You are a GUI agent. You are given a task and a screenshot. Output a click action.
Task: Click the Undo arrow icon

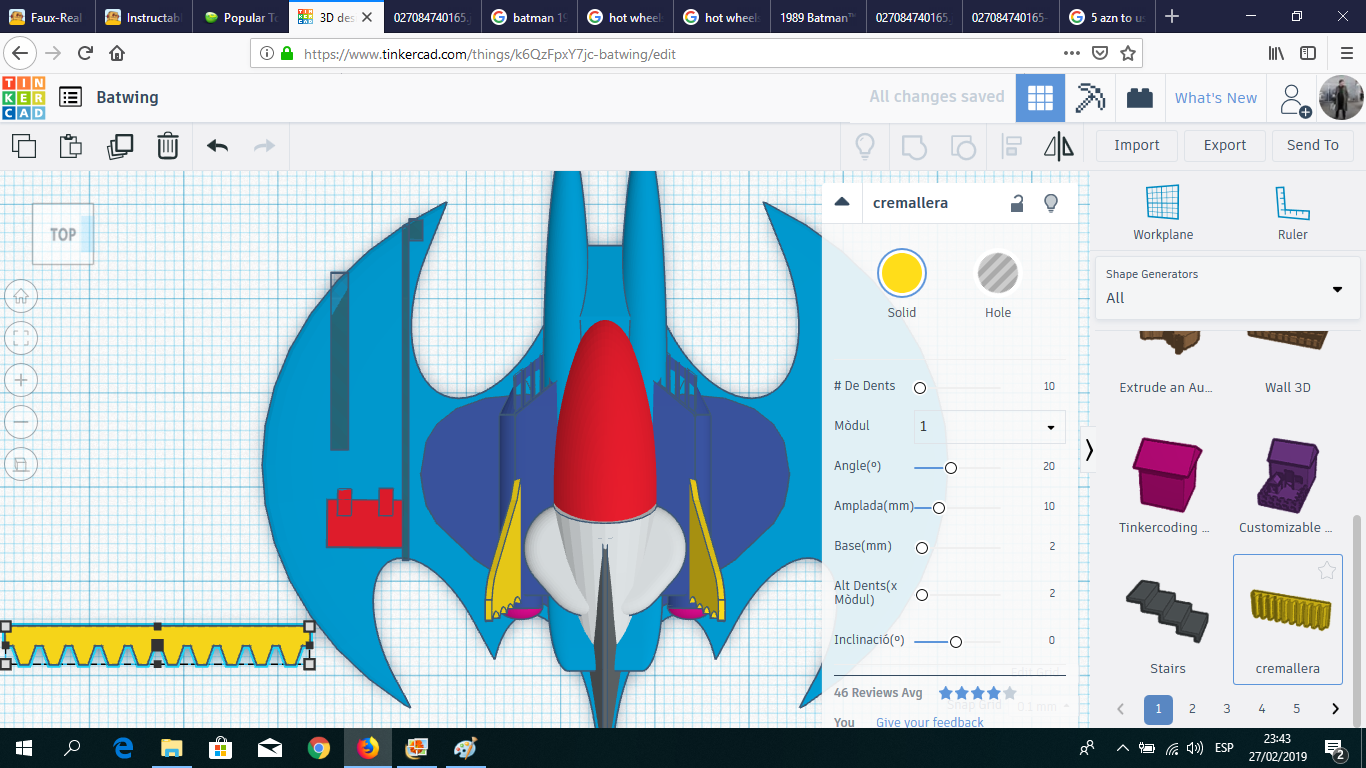[x=216, y=146]
